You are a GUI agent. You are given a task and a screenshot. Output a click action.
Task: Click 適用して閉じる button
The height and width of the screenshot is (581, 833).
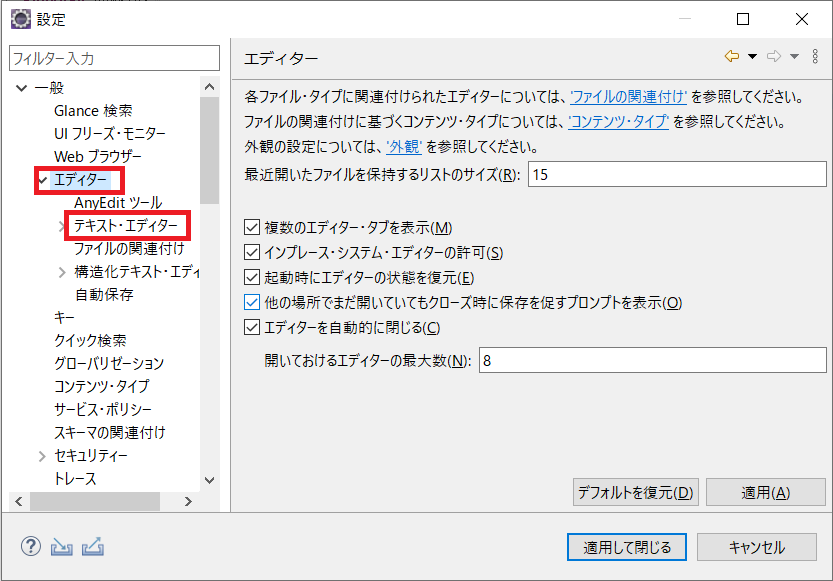[x=627, y=547]
